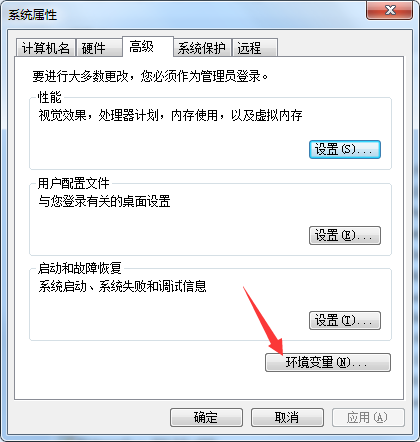
Task: Click the 启动和故障恢复 group label
Action: pyautogui.click(x=79, y=268)
